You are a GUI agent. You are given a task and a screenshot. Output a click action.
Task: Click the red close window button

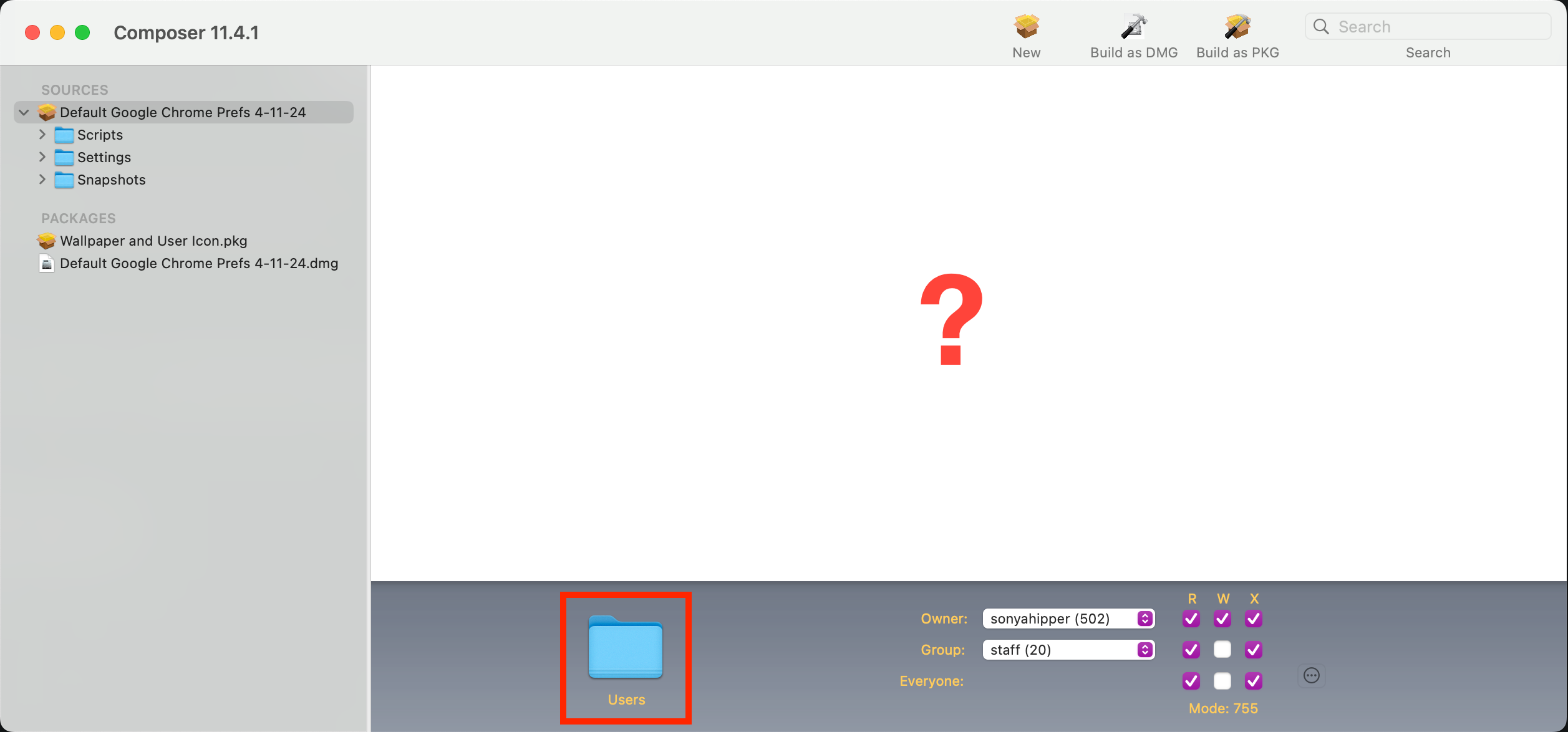coord(32,32)
